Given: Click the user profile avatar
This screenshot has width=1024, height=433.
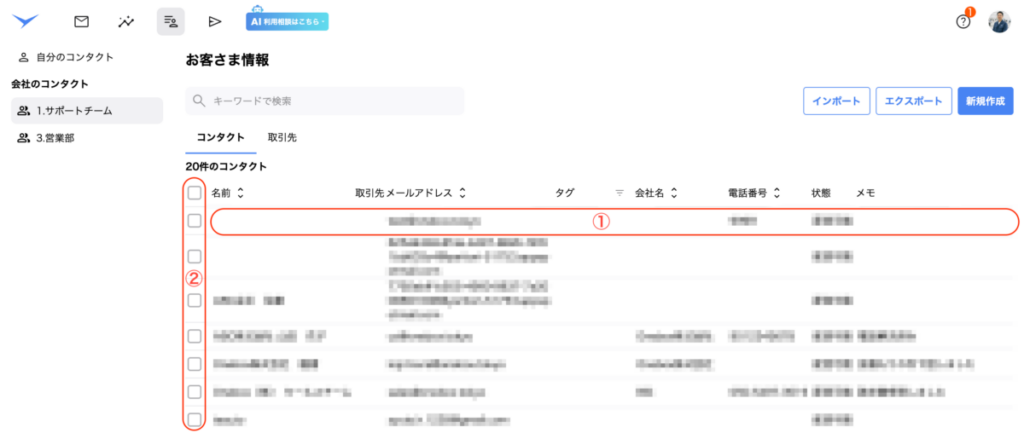Looking at the screenshot, I should point(999,22).
